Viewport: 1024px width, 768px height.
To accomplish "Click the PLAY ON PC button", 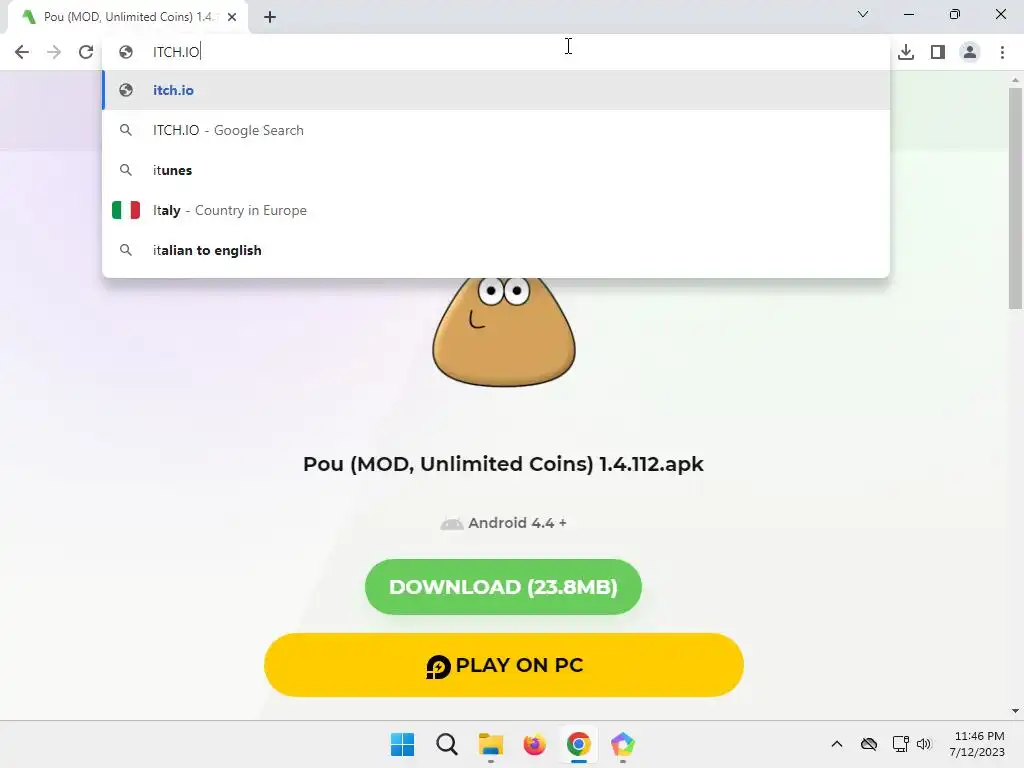I will 504,665.
